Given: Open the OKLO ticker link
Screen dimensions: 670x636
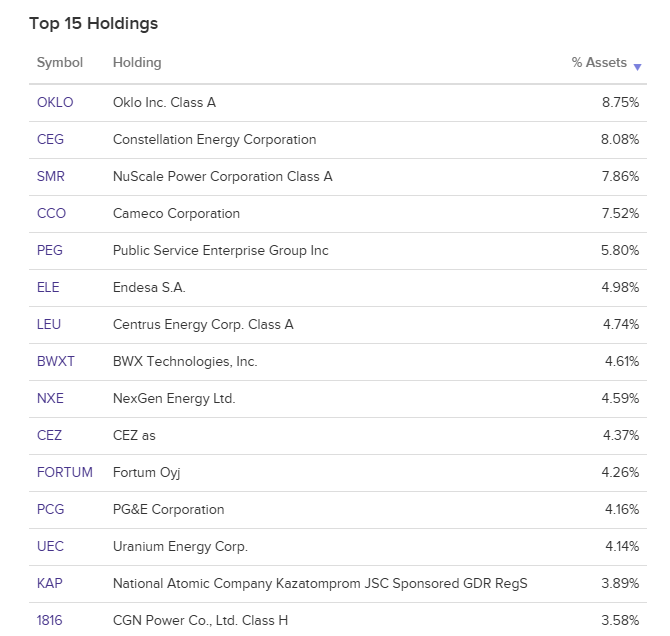Looking at the screenshot, I should click(55, 102).
